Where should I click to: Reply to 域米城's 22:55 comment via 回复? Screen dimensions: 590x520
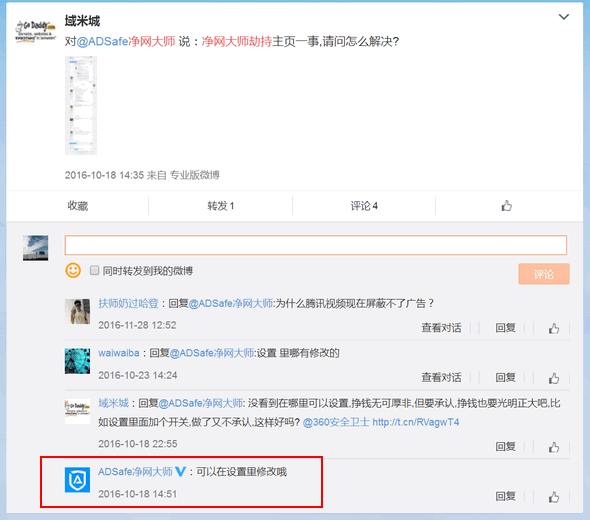click(505, 447)
